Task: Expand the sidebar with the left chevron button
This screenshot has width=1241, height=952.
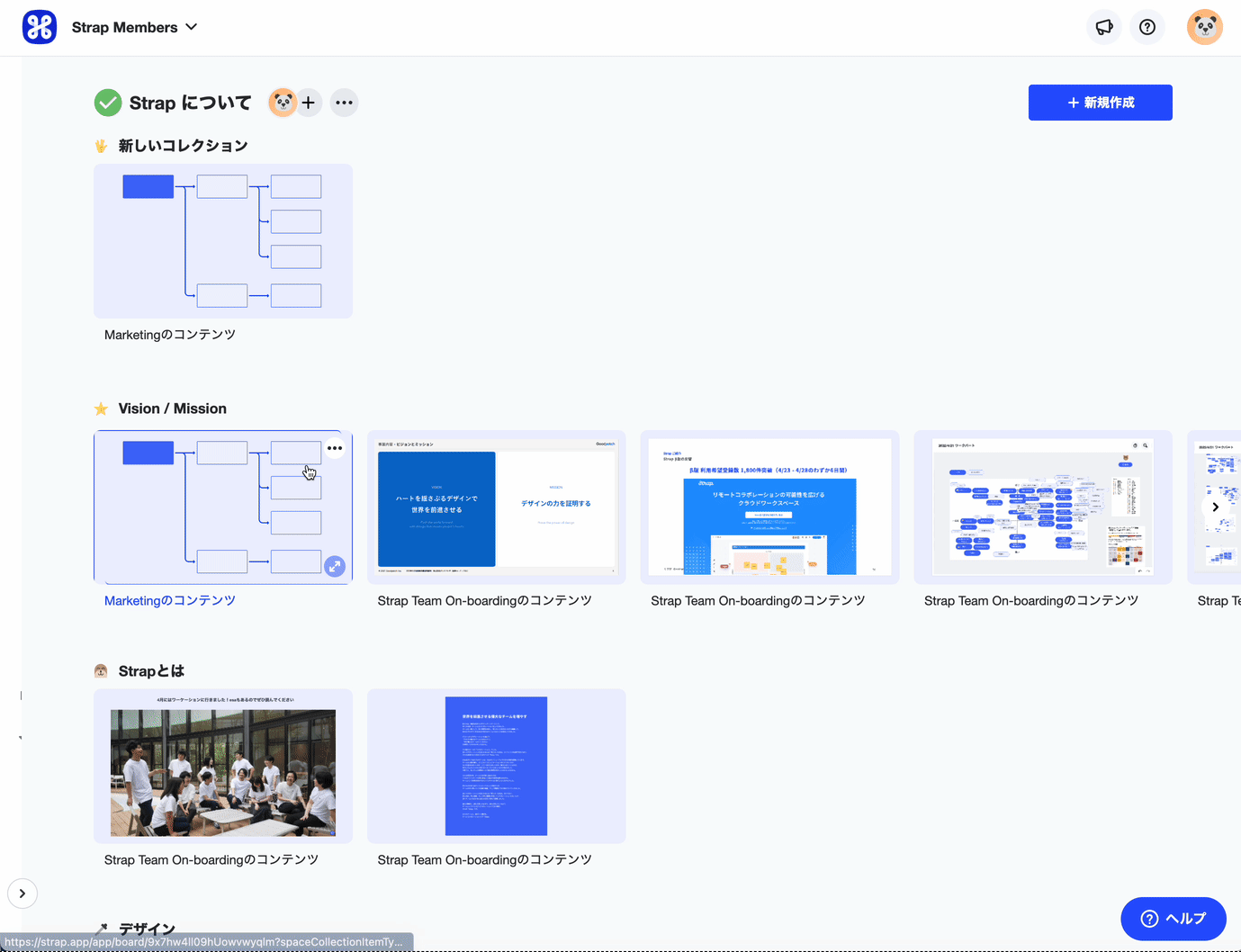Action: coord(22,894)
